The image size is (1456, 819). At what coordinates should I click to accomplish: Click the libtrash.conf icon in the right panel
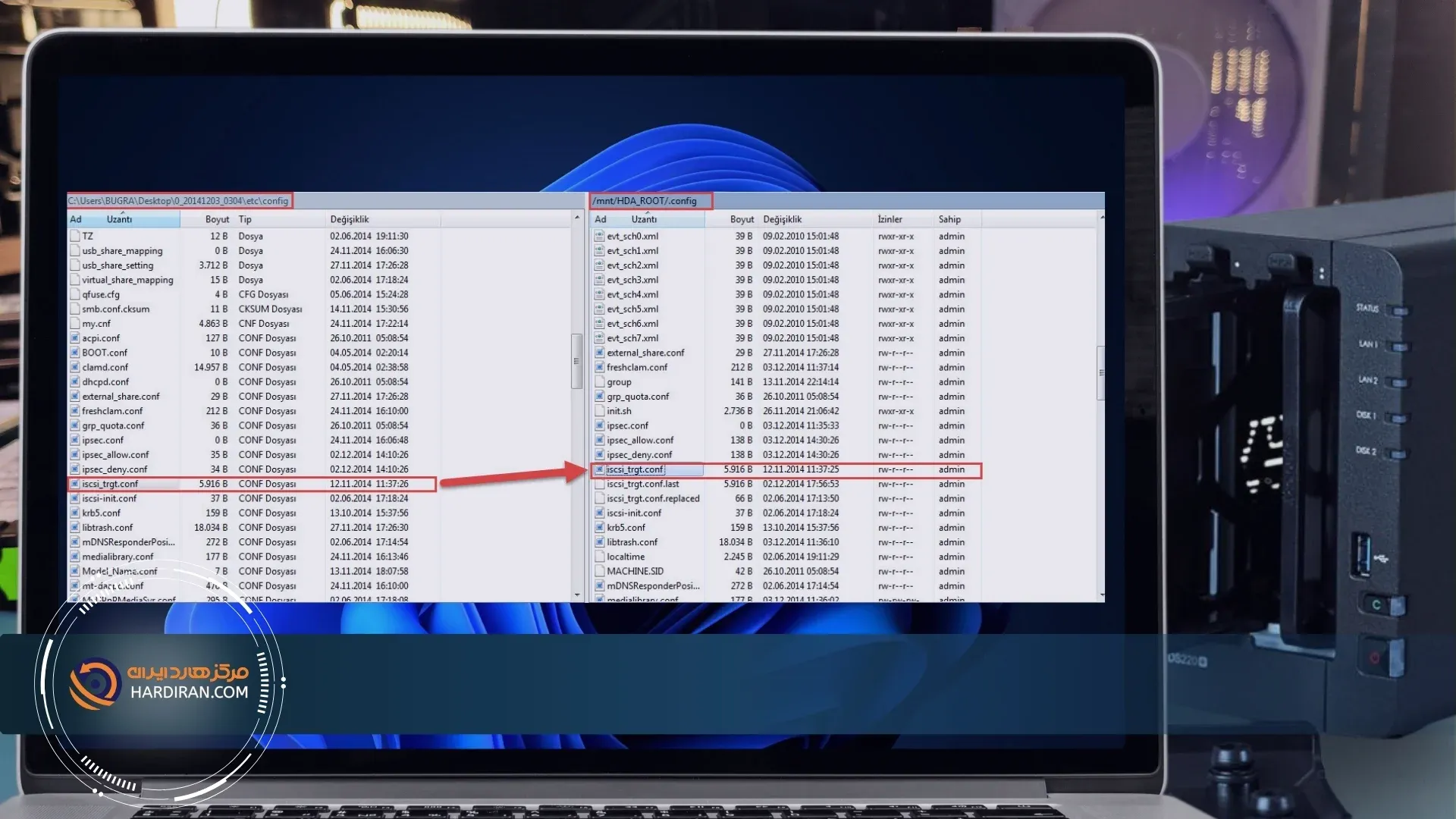click(599, 542)
